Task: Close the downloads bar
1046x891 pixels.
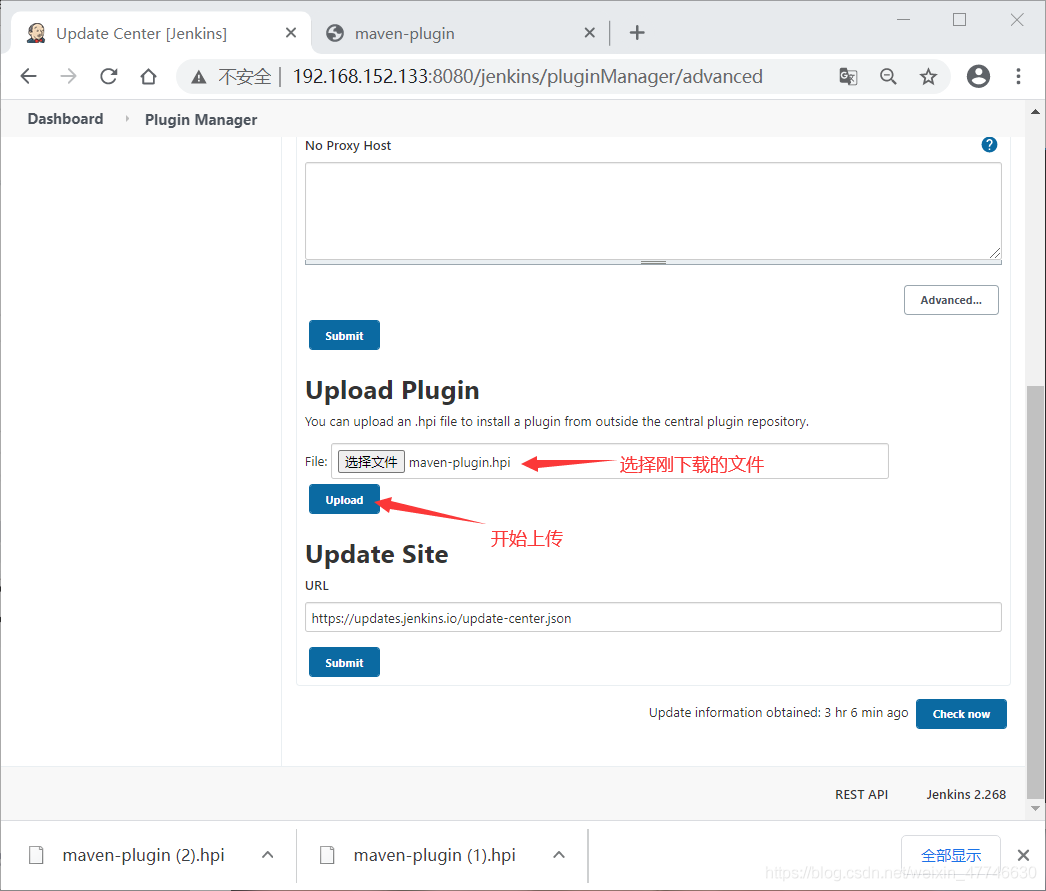Action: (1023, 855)
